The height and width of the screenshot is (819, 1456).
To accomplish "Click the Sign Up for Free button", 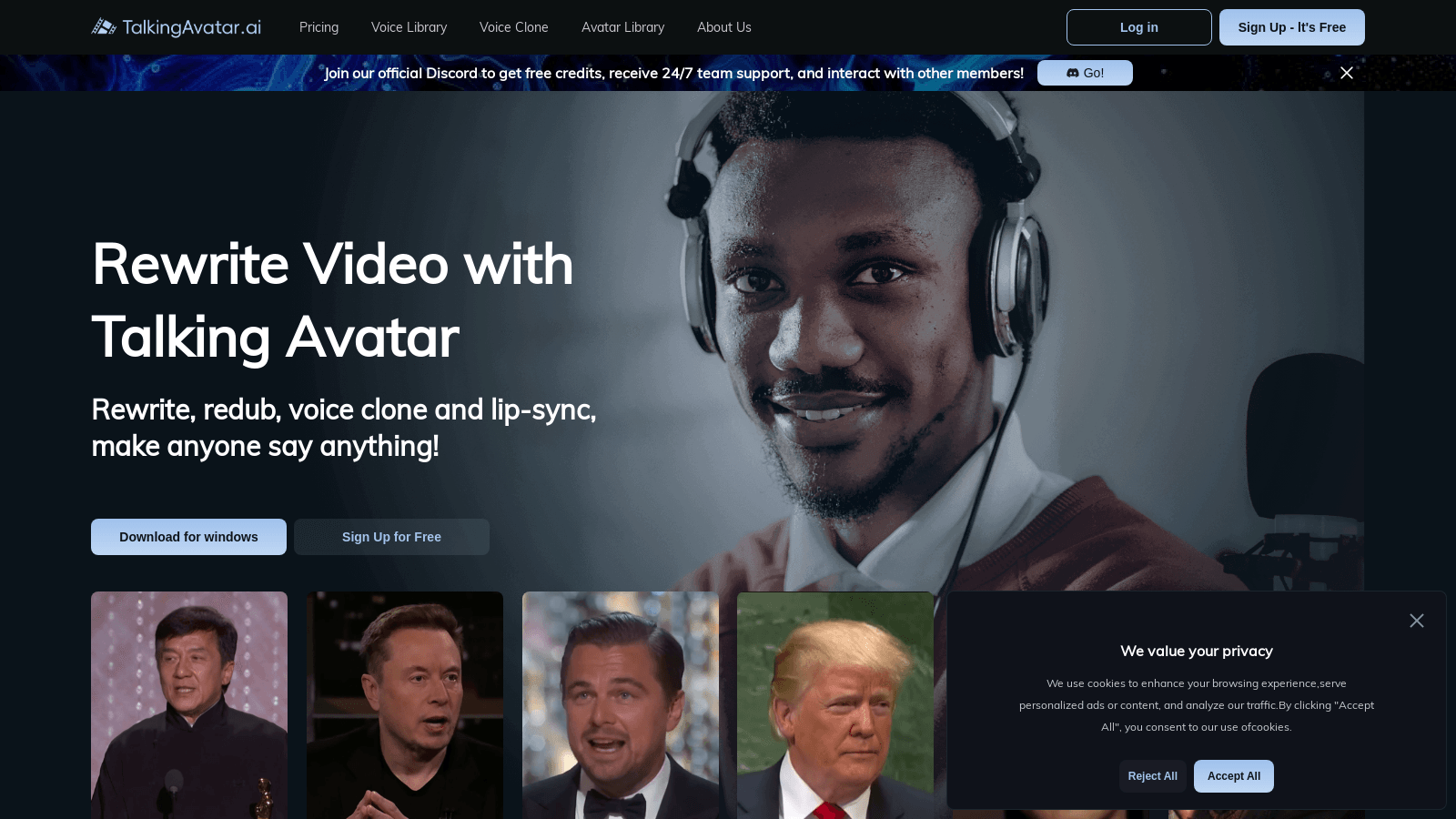I will pyautogui.click(x=391, y=537).
